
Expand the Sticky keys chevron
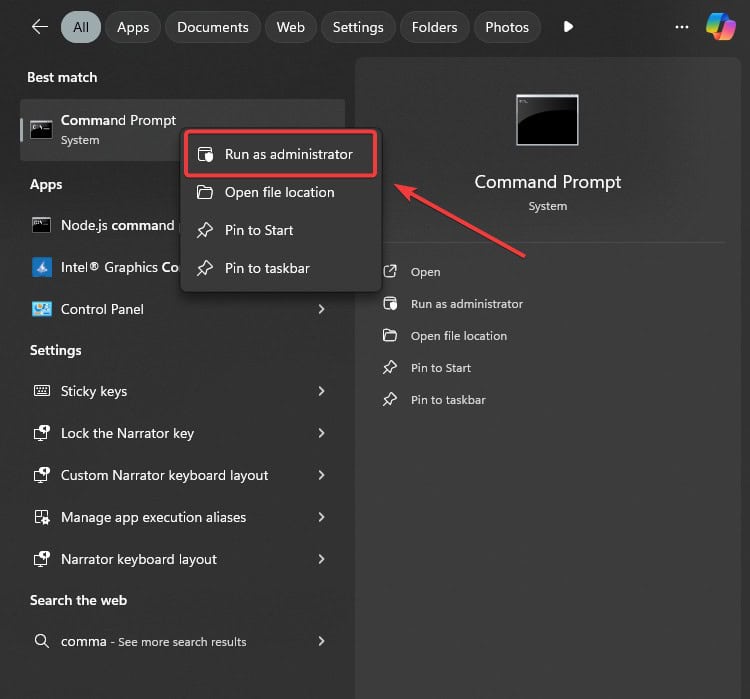point(321,391)
